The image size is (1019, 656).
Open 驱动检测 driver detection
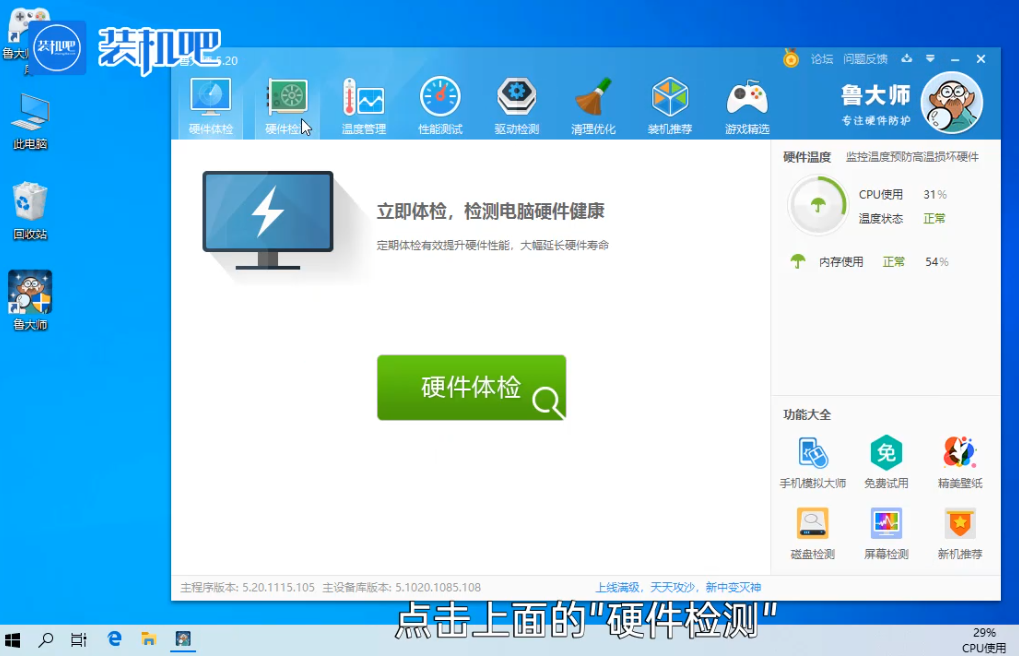click(x=516, y=107)
